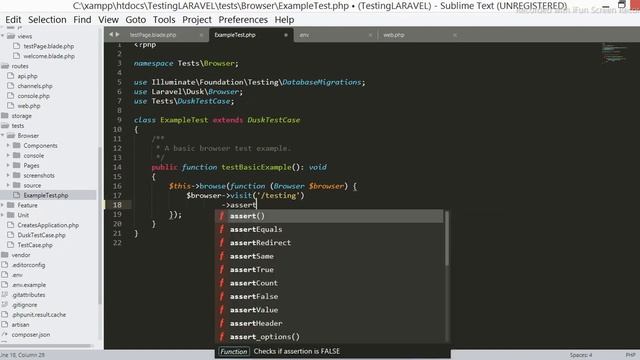Click the screenshots folder icon
This screenshot has width=640, height=360.
16,175
